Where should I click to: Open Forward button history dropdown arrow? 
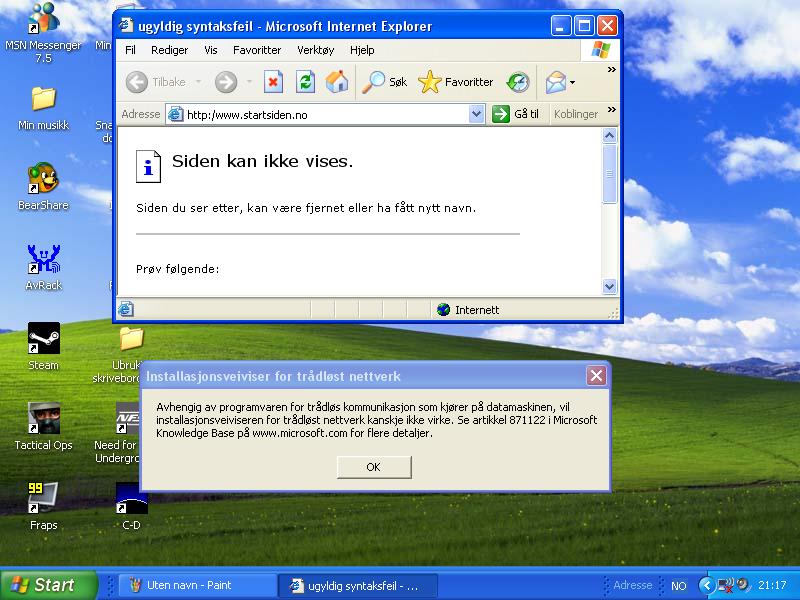249,82
